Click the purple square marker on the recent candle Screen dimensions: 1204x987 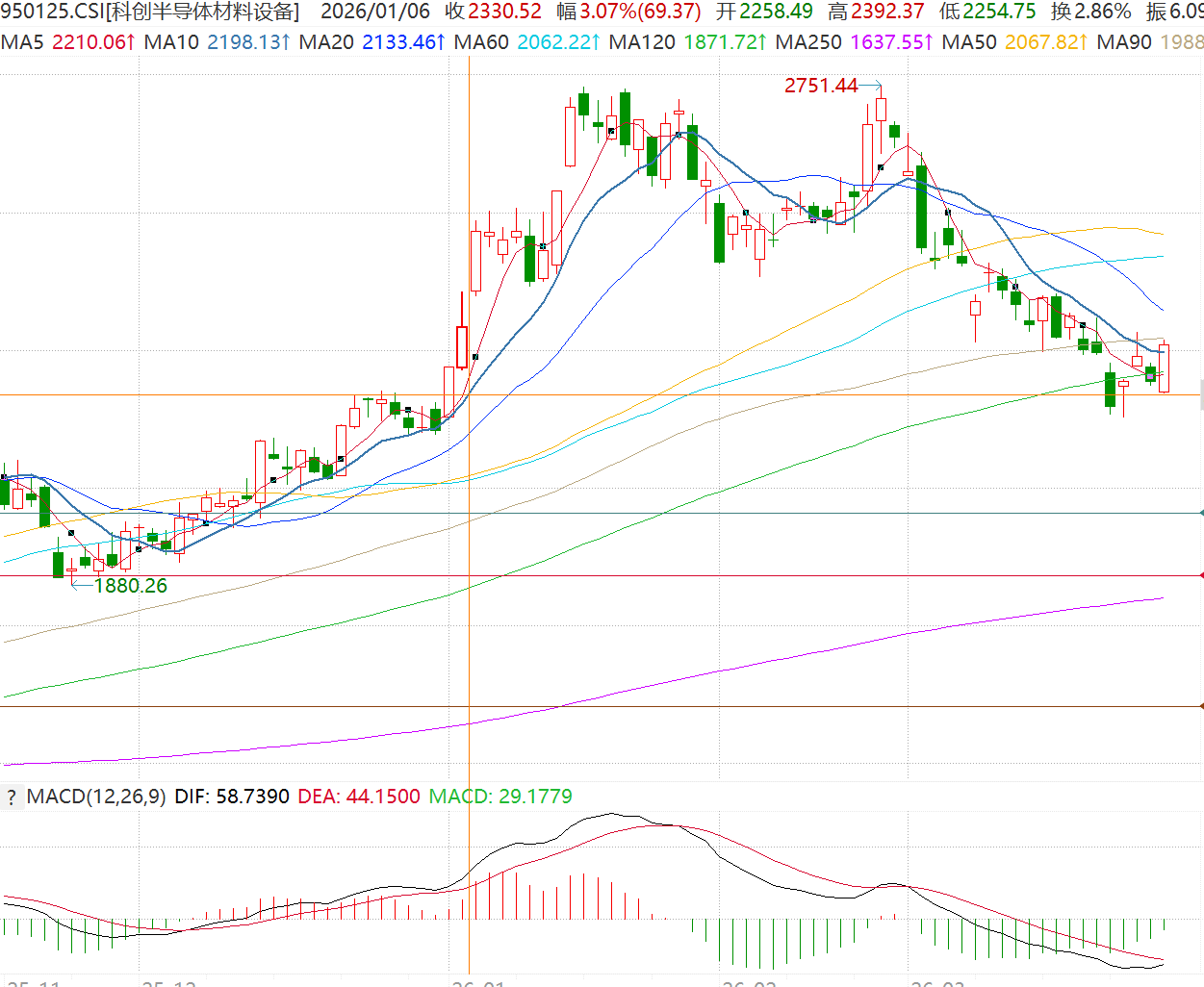tap(1150, 375)
